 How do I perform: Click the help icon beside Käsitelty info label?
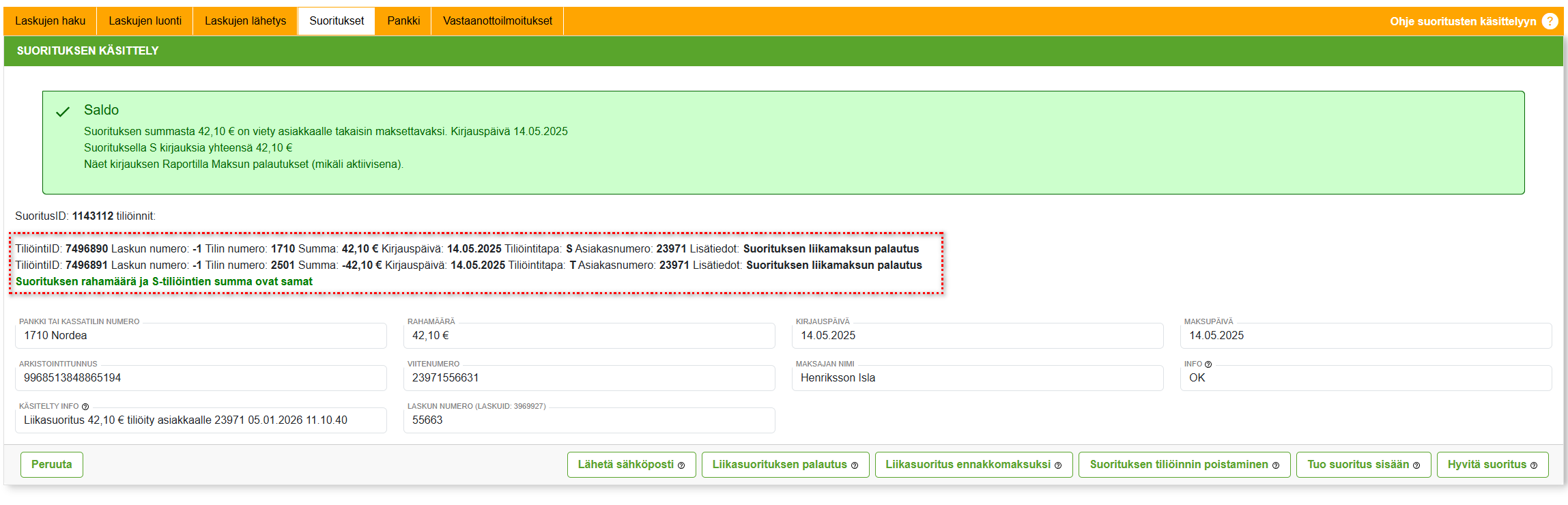pos(85,407)
